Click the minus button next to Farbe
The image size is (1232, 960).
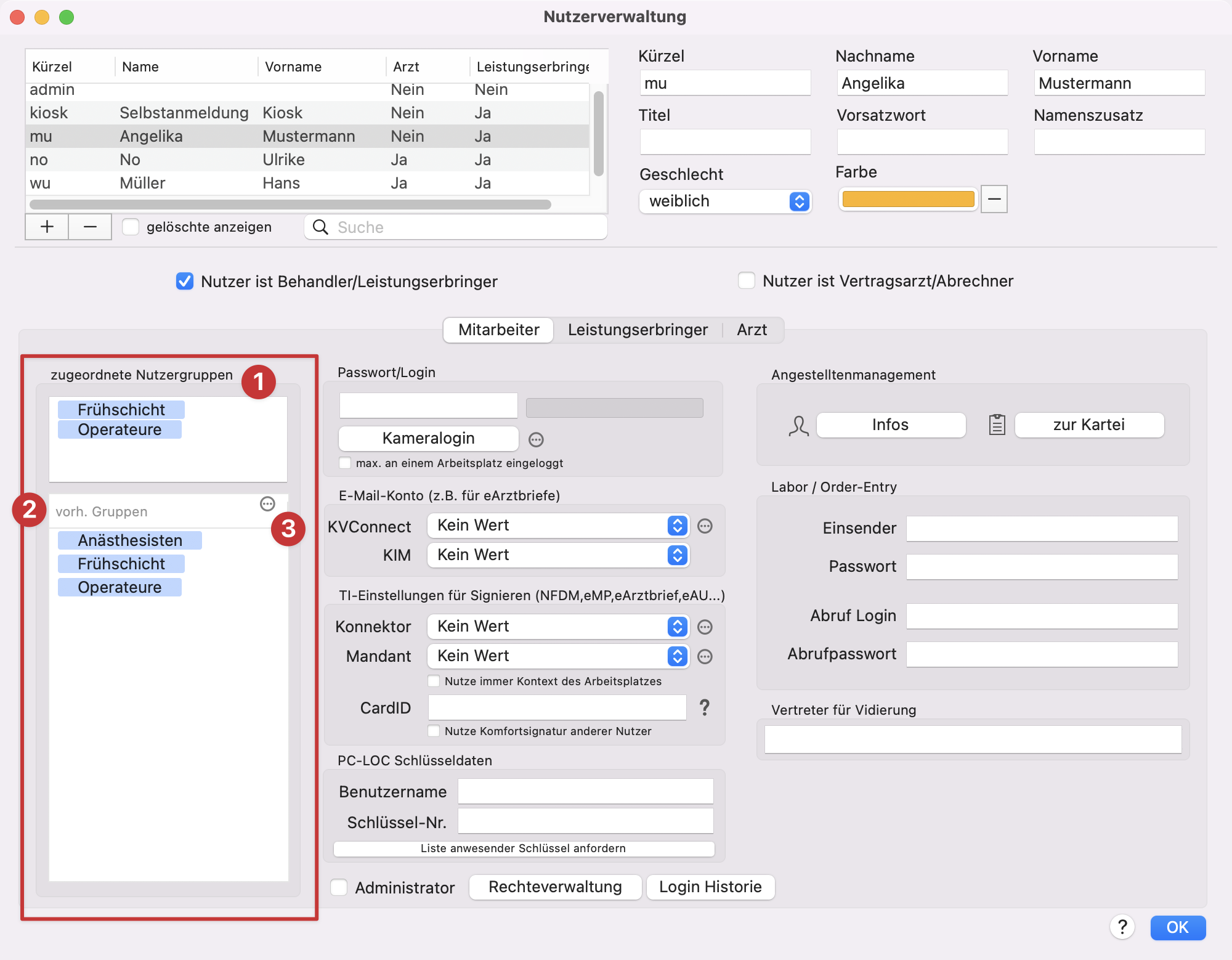[x=994, y=199]
